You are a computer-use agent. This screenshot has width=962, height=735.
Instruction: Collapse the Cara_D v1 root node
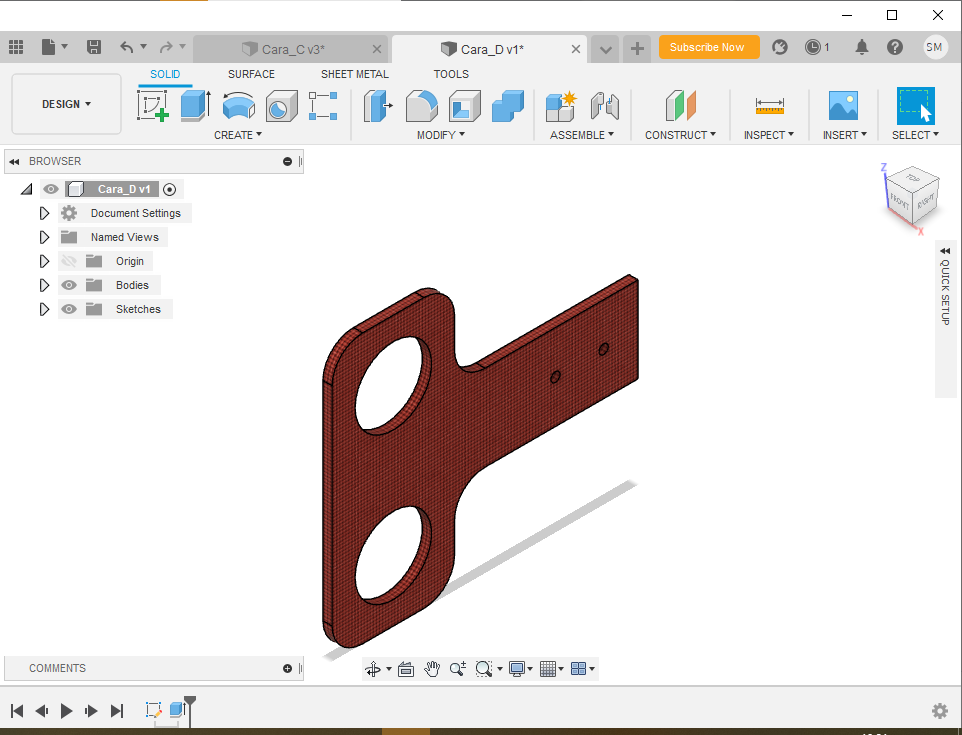point(26,190)
